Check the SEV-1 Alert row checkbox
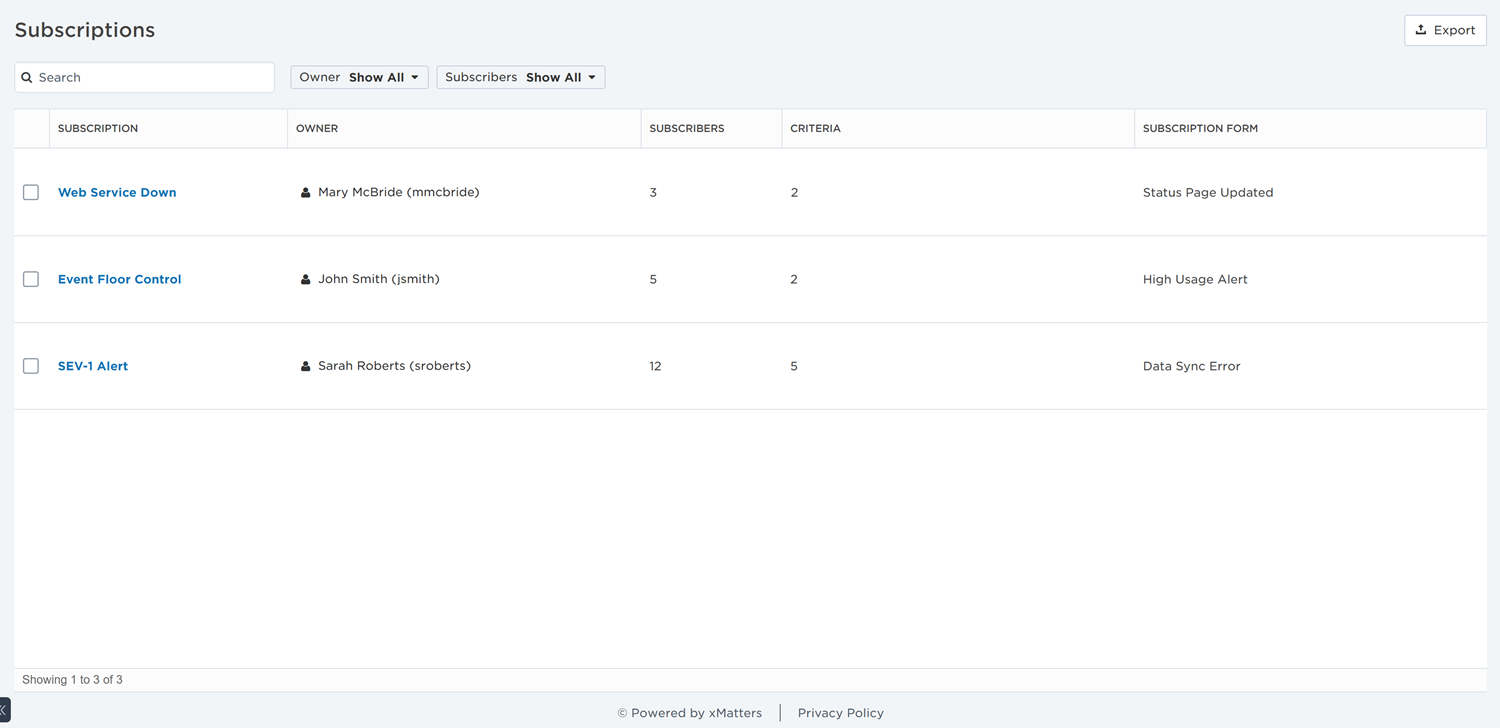This screenshot has width=1500, height=728. (31, 366)
